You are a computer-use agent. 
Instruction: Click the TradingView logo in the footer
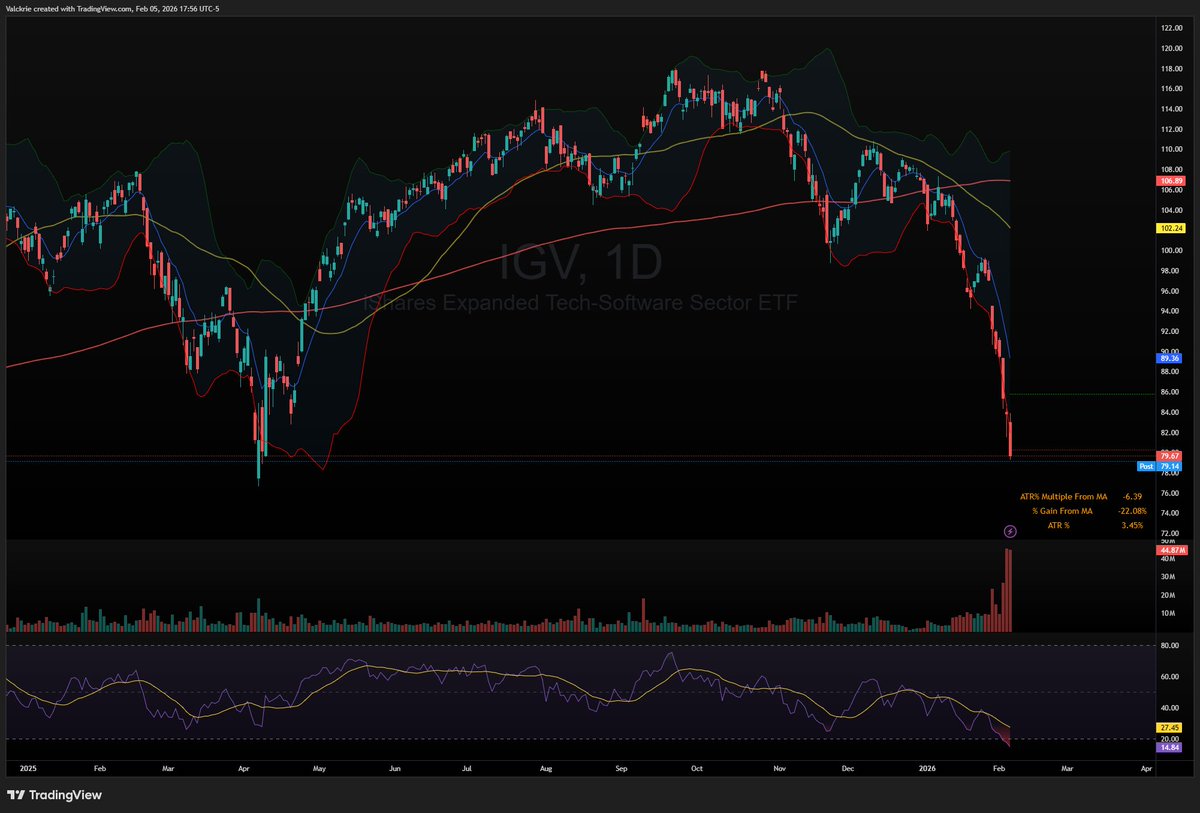pos(54,795)
